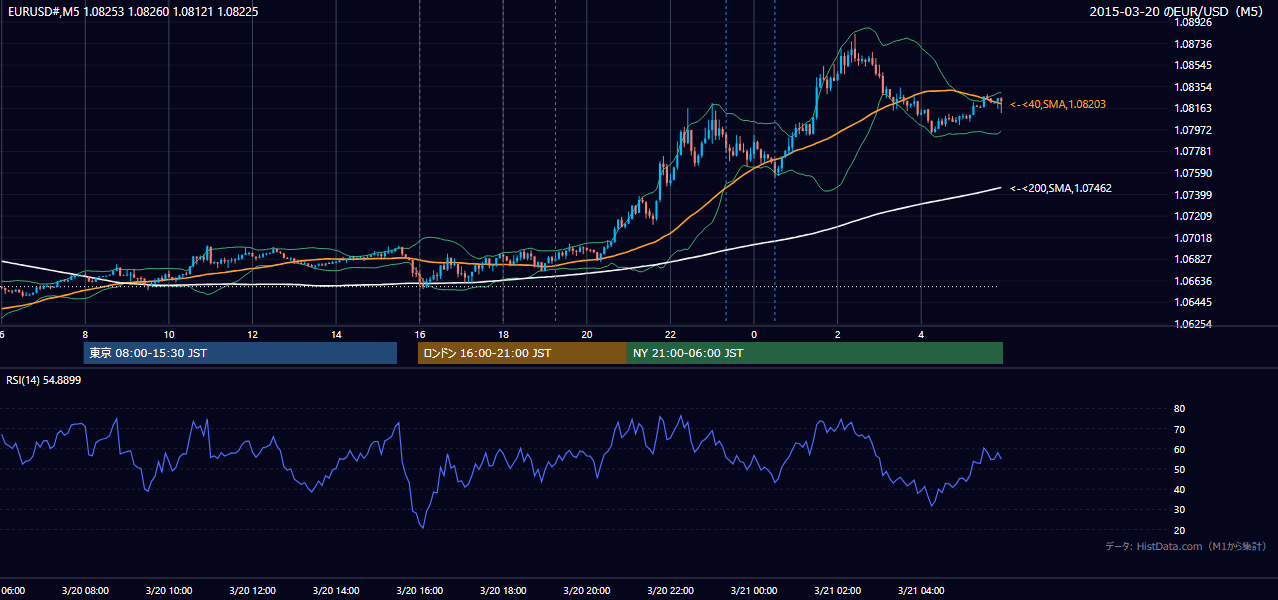Image resolution: width=1278 pixels, height=600 pixels.
Task: Click RSI axis level 40
Action: 1179,489
